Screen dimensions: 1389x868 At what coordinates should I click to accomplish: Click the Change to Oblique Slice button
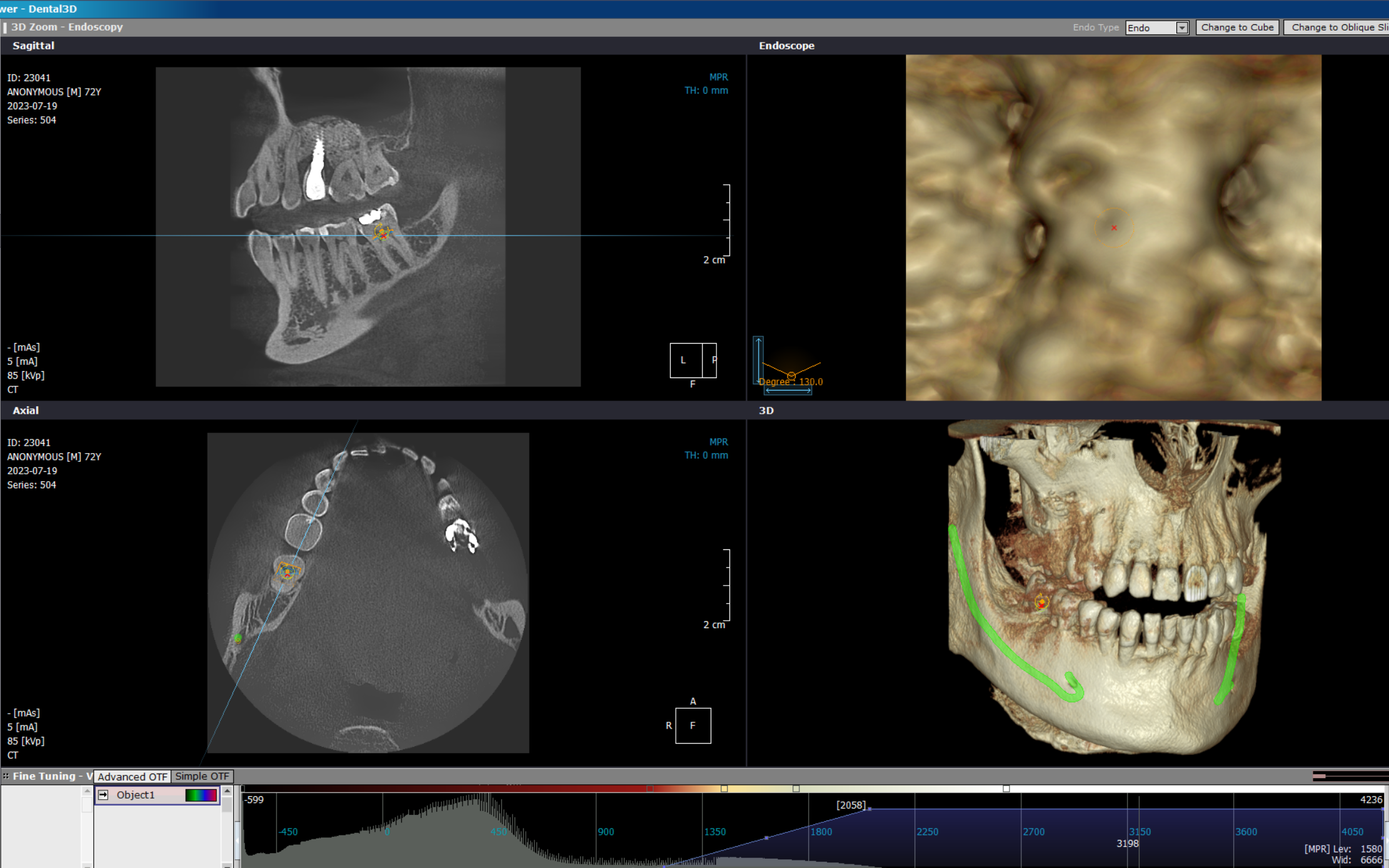pos(1336,27)
